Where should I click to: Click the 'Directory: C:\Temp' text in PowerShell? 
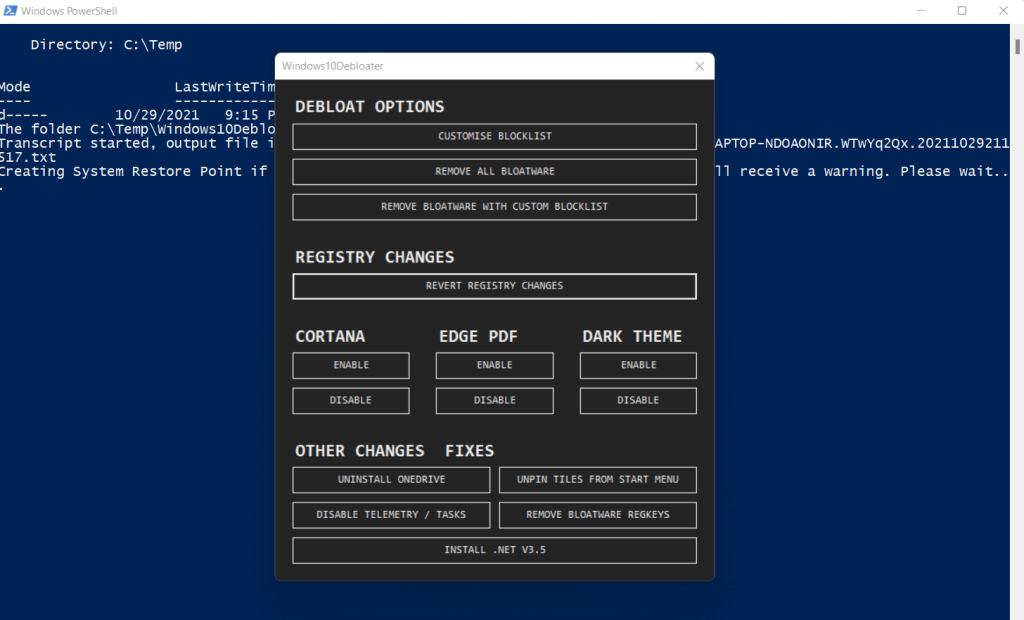click(x=106, y=44)
